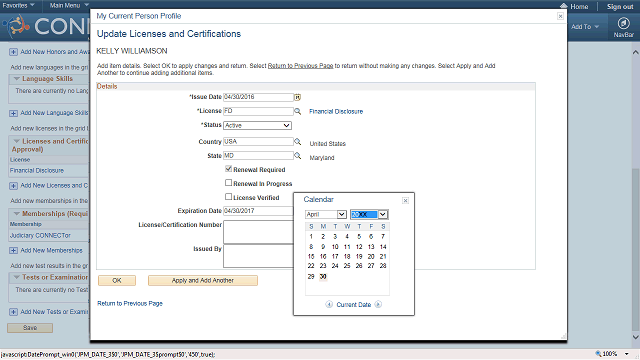Select day 20 in the Calendar
The height and width of the screenshot is (360, 640).
371,256
